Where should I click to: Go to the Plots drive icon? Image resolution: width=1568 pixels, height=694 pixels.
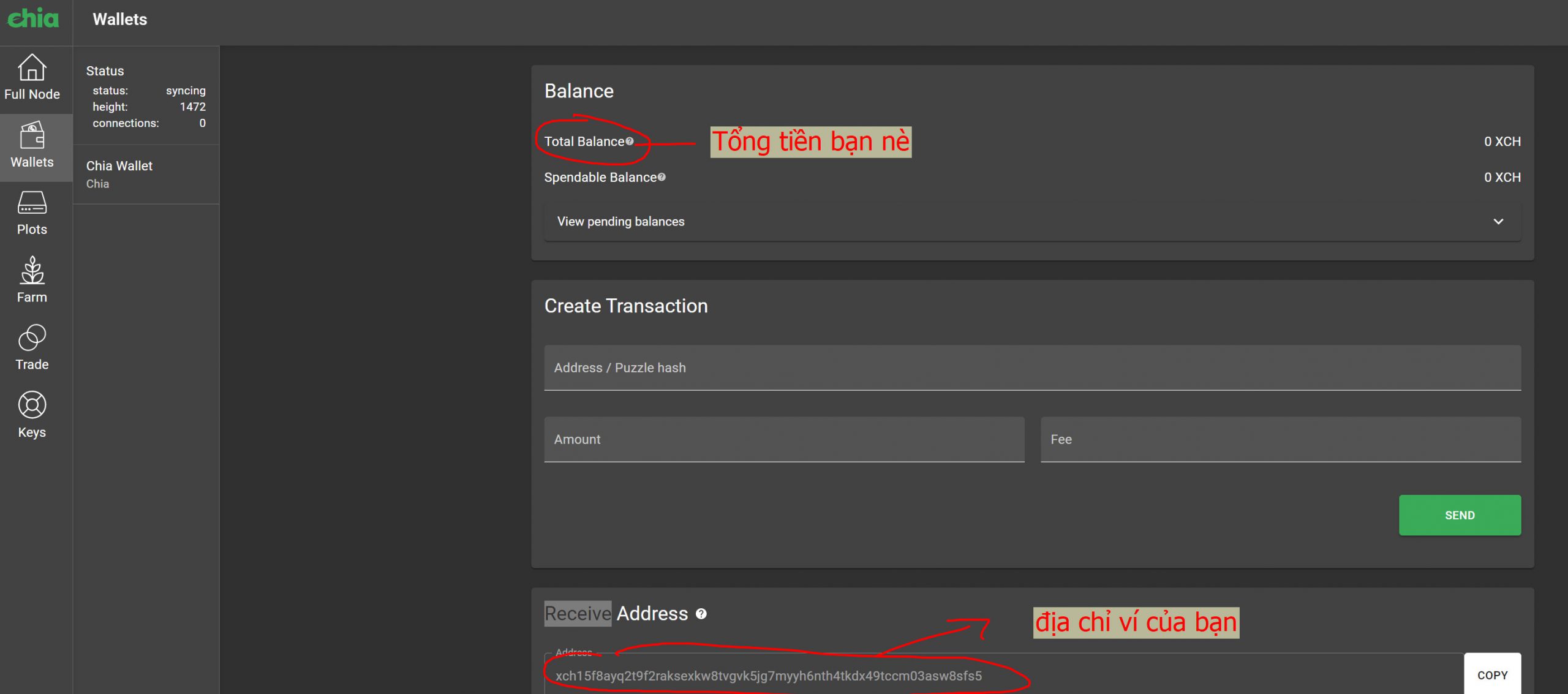coord(32,203)
